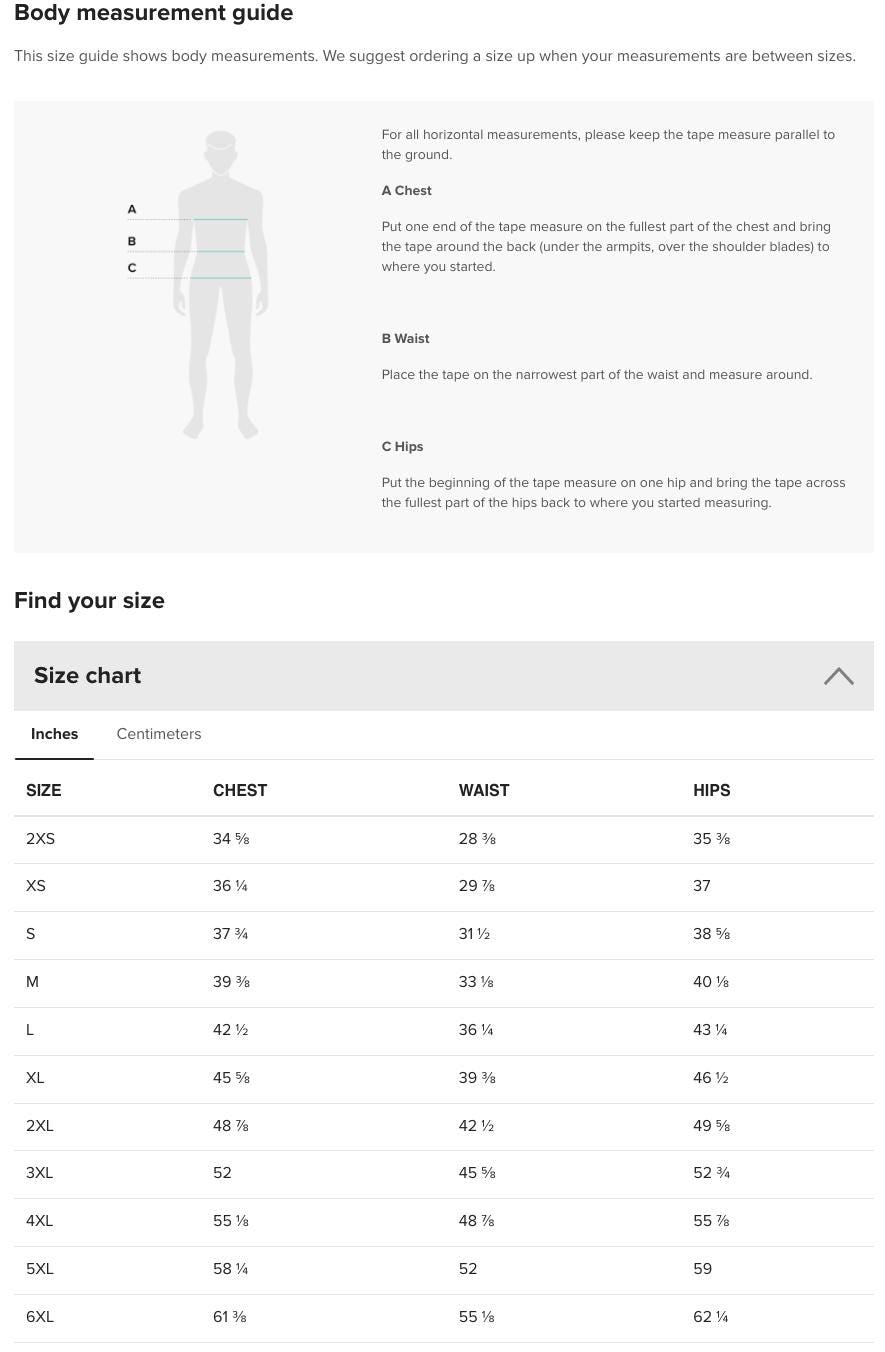Click the A Chest instruction heading
This screenshot has height=1352, width=885.
pyautogui.click(x=406, y=191)
